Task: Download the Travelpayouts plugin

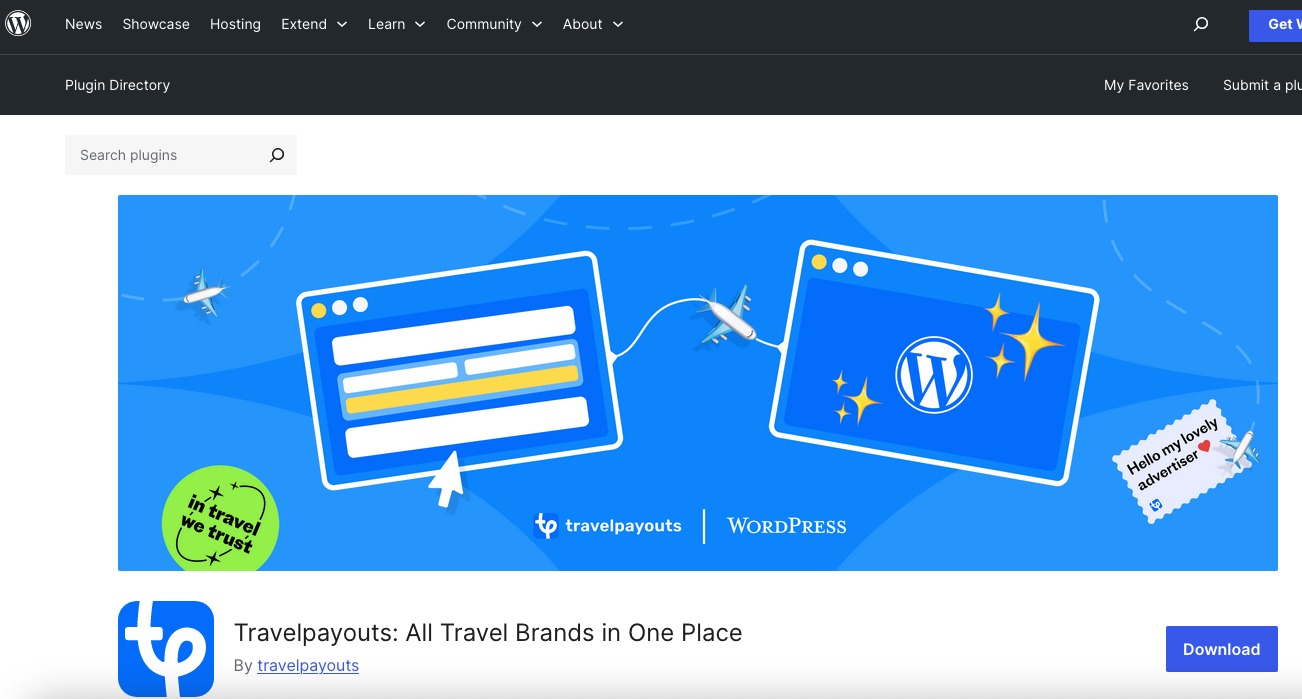Action: click(x=1222, y=649)
